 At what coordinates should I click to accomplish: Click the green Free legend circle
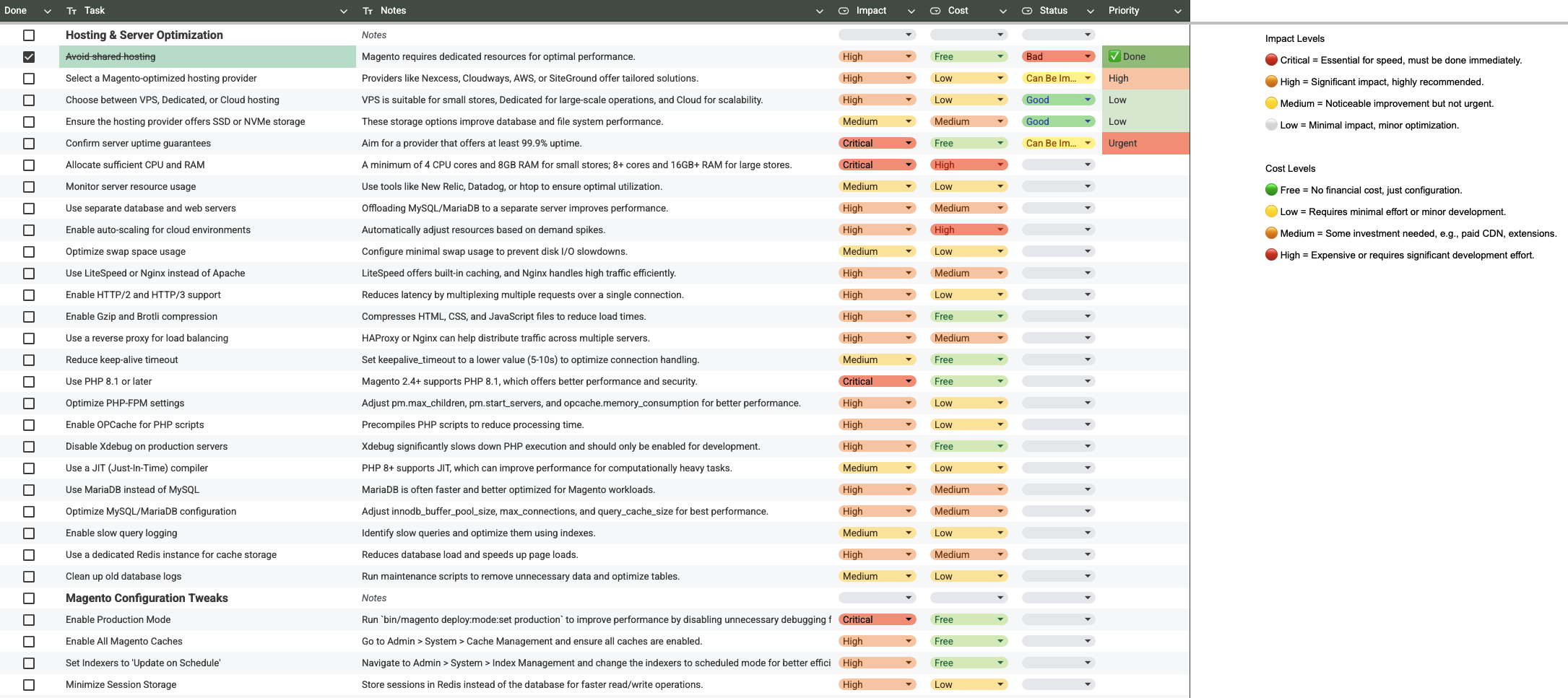click(1271, 190)
